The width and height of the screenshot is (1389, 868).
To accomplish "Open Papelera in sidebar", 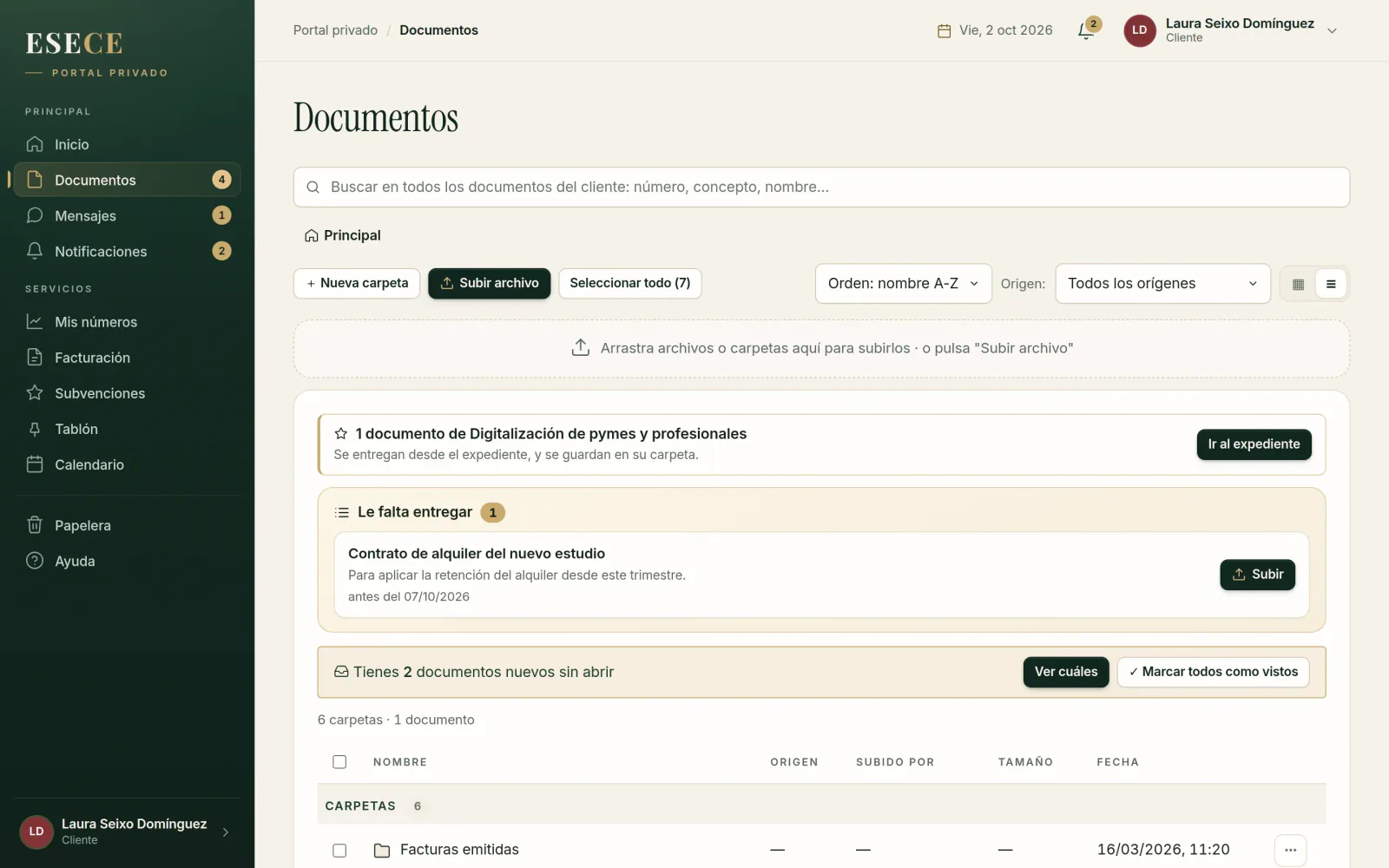I will point(127,525).
